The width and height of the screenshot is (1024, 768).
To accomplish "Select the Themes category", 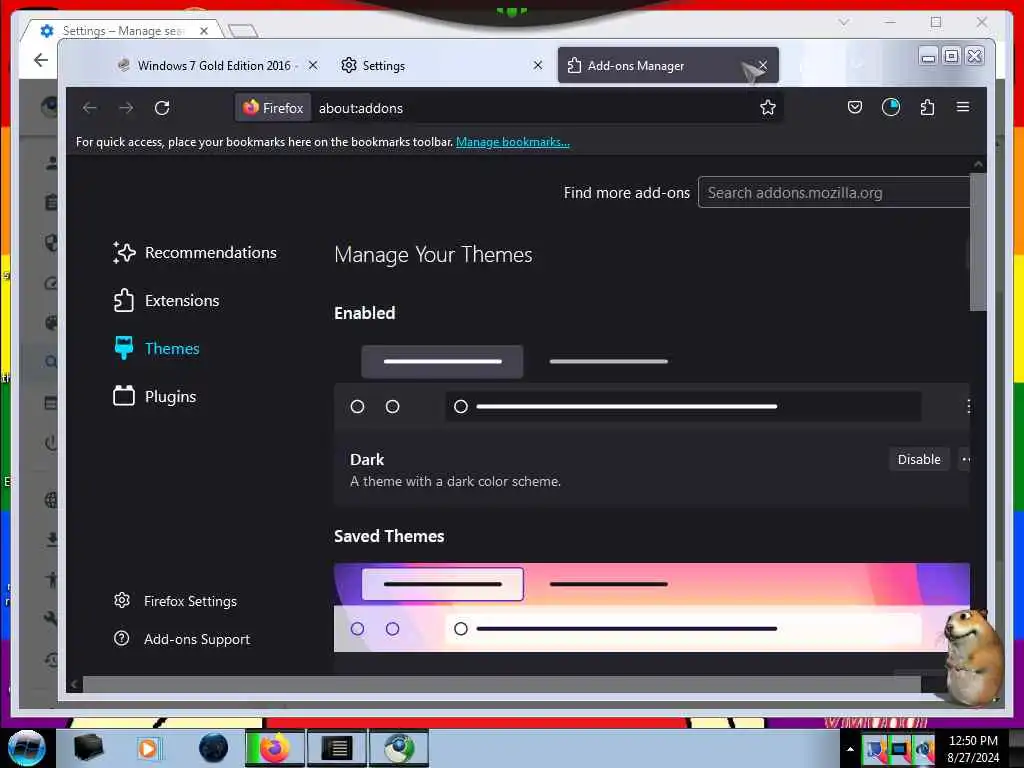I will (x=157, y=348).
